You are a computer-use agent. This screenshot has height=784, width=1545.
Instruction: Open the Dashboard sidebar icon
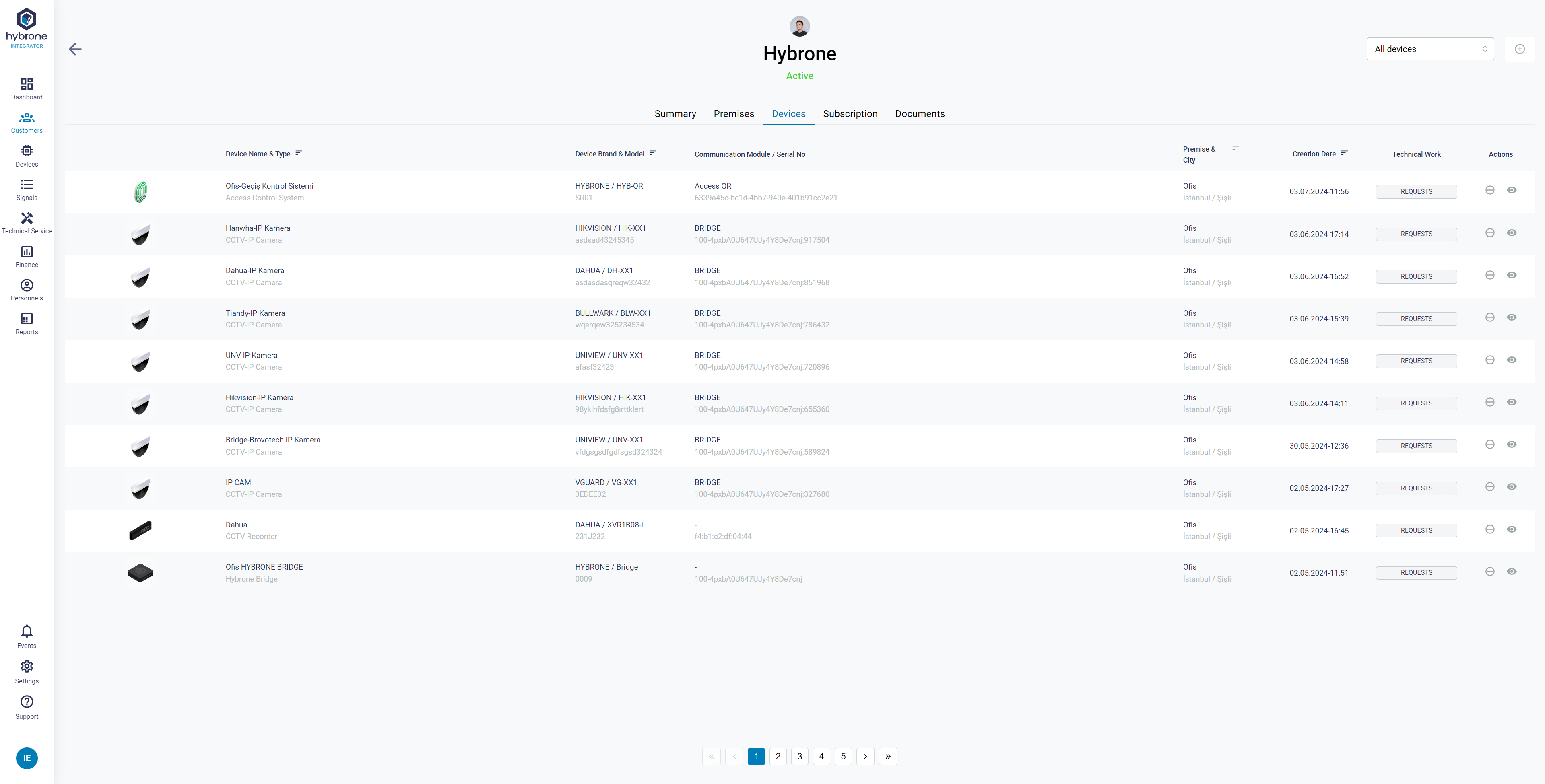pyautogui.click(x=27, y=84)
